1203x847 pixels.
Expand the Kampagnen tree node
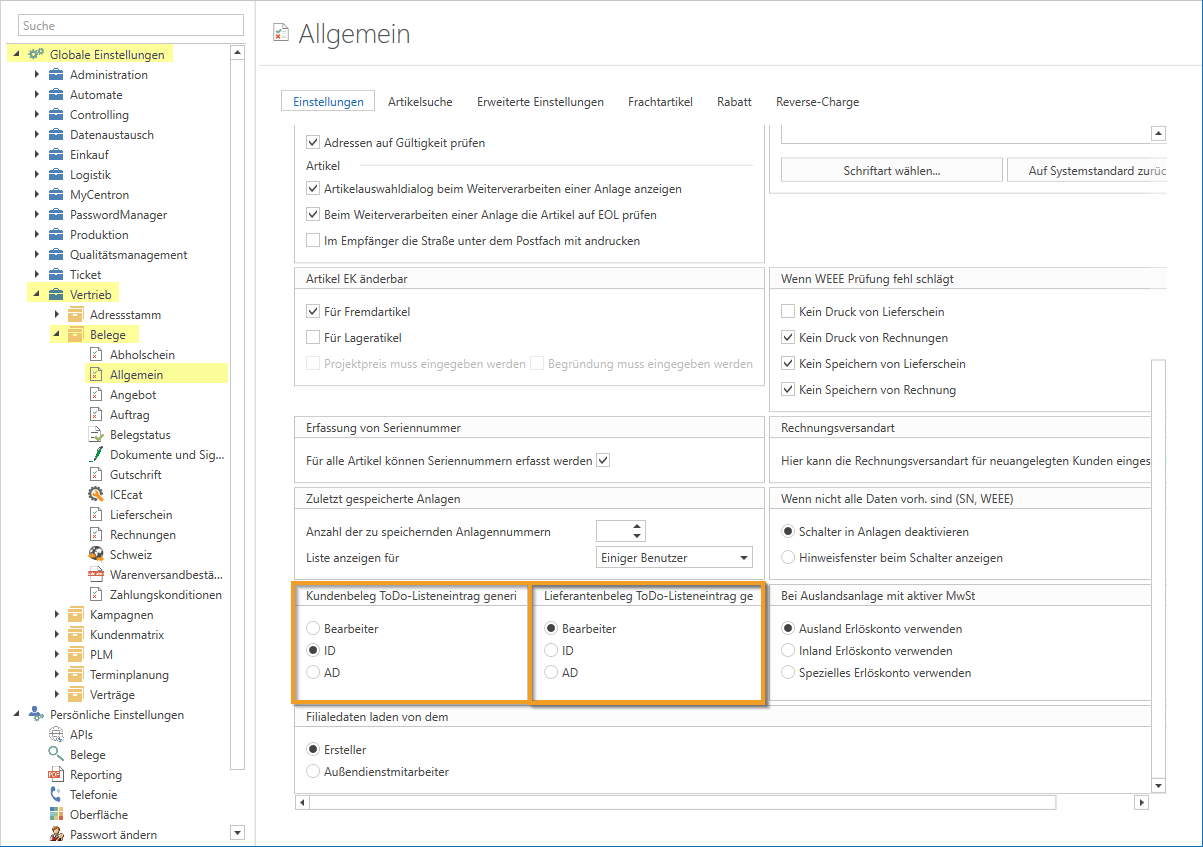pos(57,614)
